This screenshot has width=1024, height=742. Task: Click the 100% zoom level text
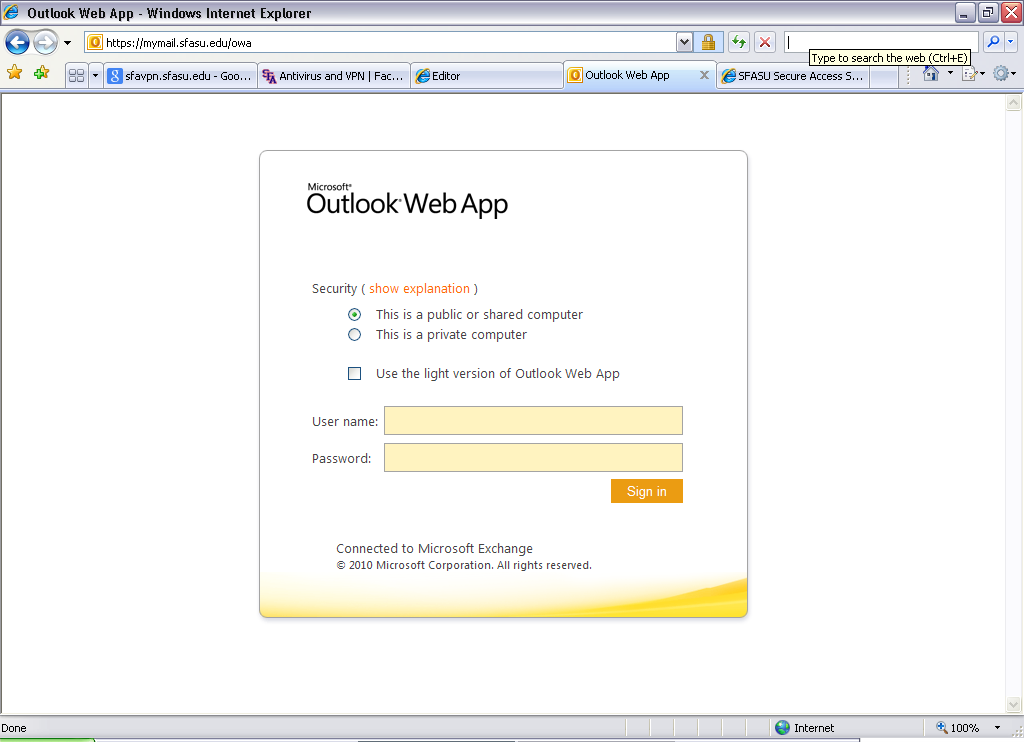pyautogui.click(x=965, y=728)
